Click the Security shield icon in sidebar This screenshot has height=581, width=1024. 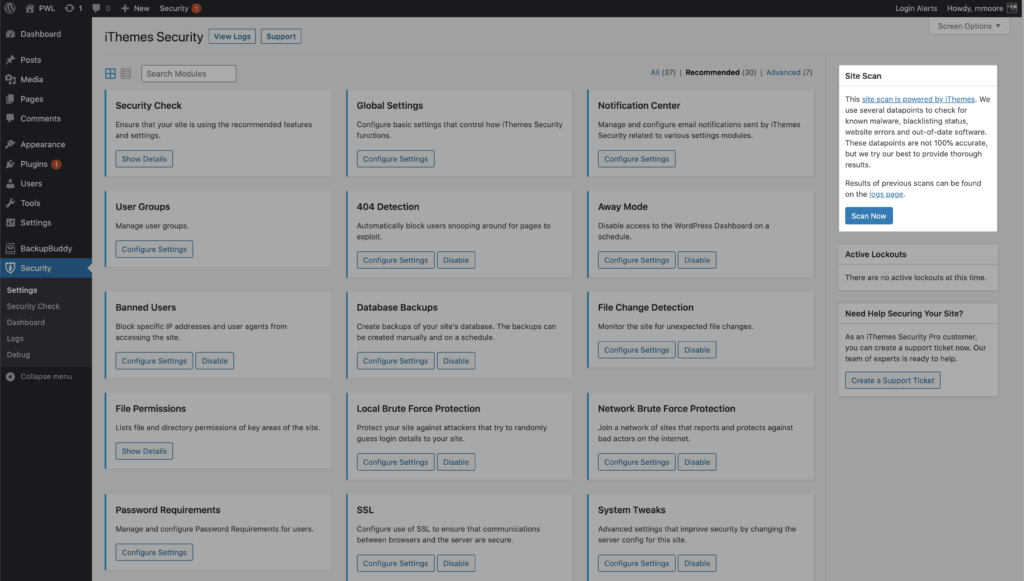point(10,268)
